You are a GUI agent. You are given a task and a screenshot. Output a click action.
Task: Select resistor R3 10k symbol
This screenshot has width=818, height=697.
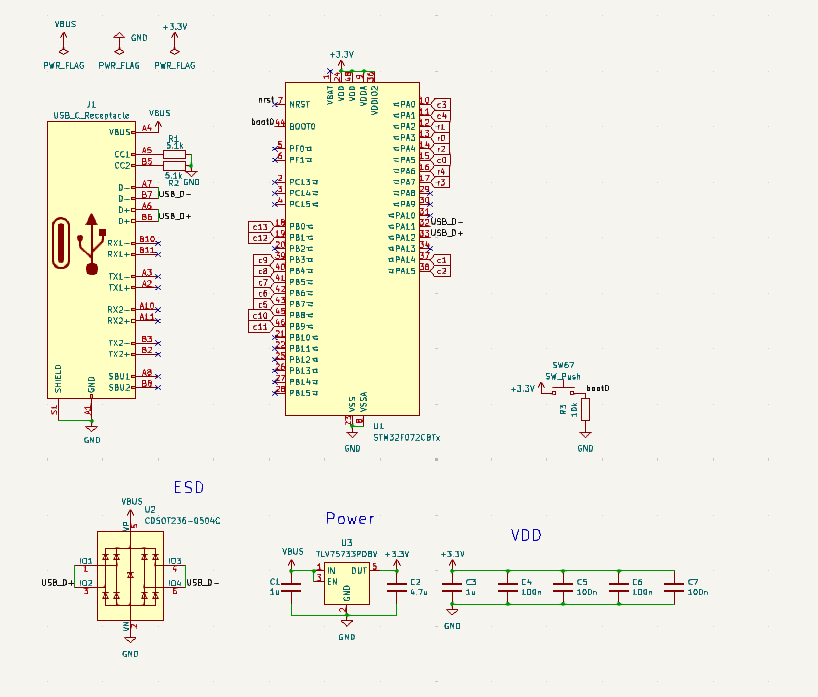tap(586, 409)
